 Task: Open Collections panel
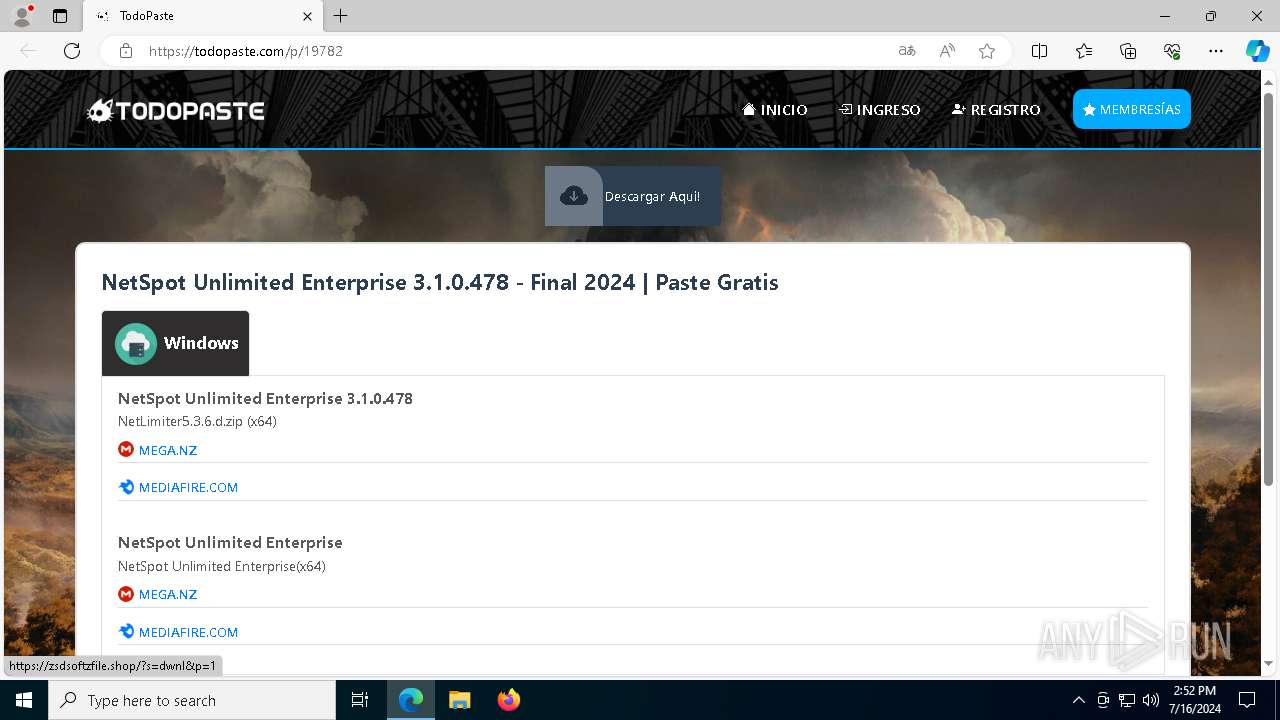coord(1128,51)
